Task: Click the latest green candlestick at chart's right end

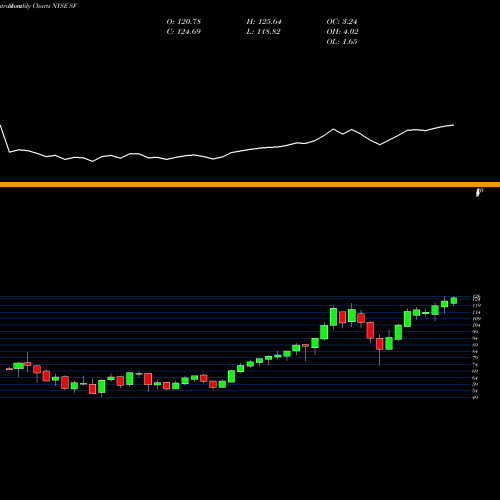Action: pyautogui.click(x=454, y=301)
